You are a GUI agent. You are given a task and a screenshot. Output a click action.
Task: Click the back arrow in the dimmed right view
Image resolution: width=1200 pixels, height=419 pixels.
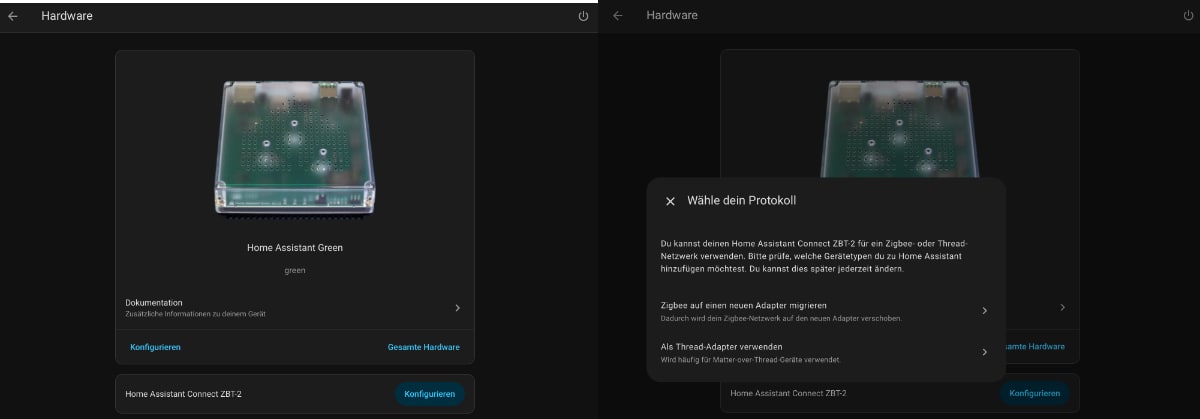coord(618,16)
